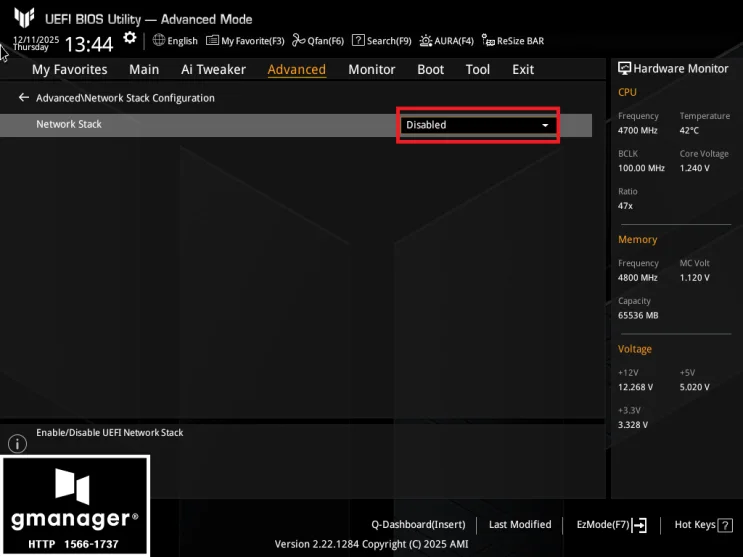This screenshot has width=743, height=557.
Task: Click BCLK value 100.00 MHz
Action: (641, 168)
